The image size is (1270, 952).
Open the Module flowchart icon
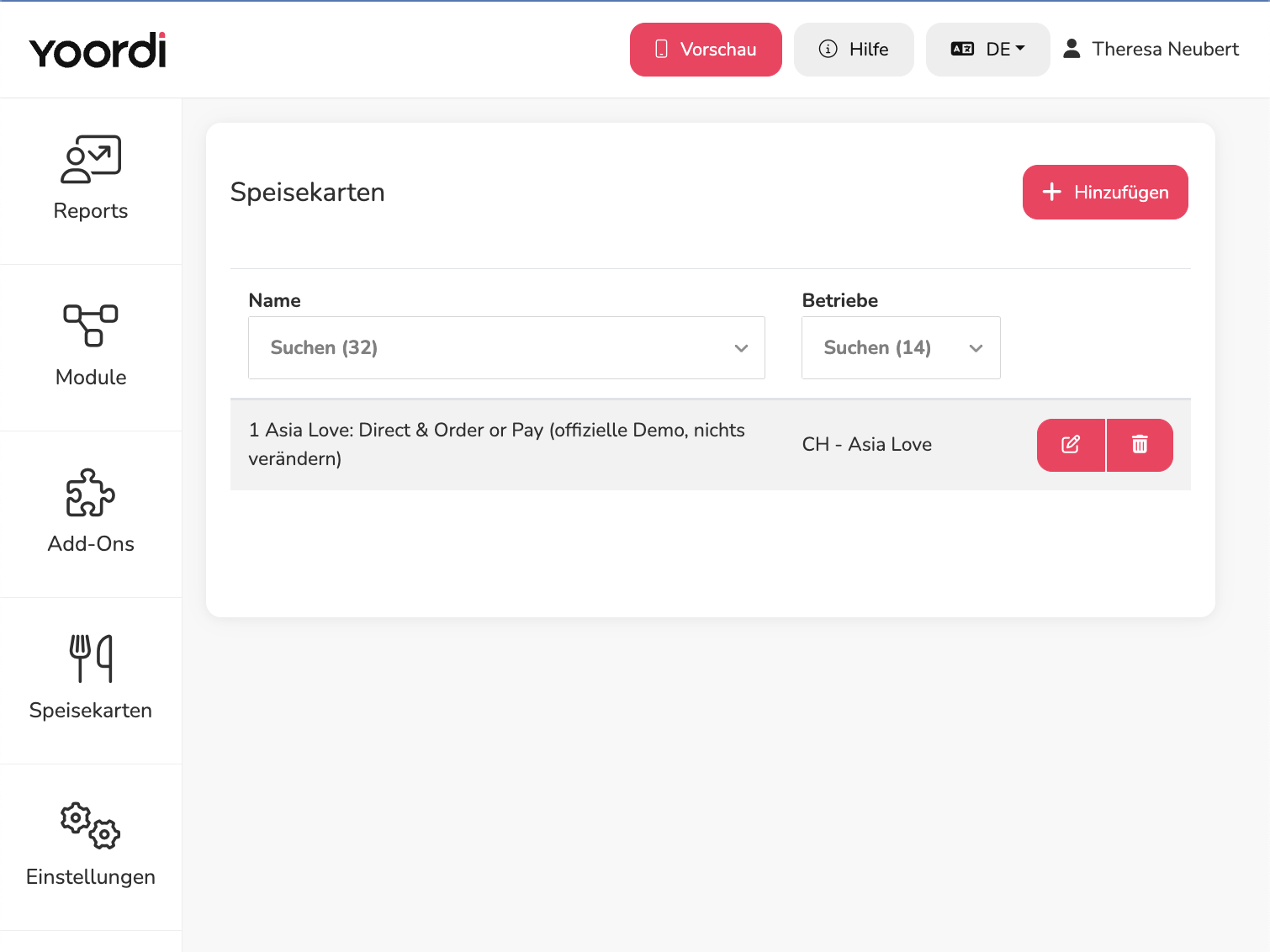tap(91, 325)
